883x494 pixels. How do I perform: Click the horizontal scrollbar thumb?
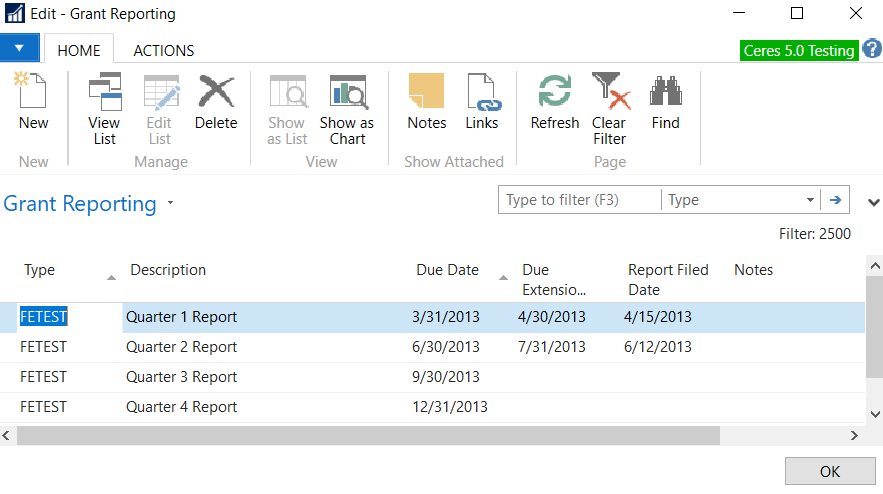pos(368,436)
